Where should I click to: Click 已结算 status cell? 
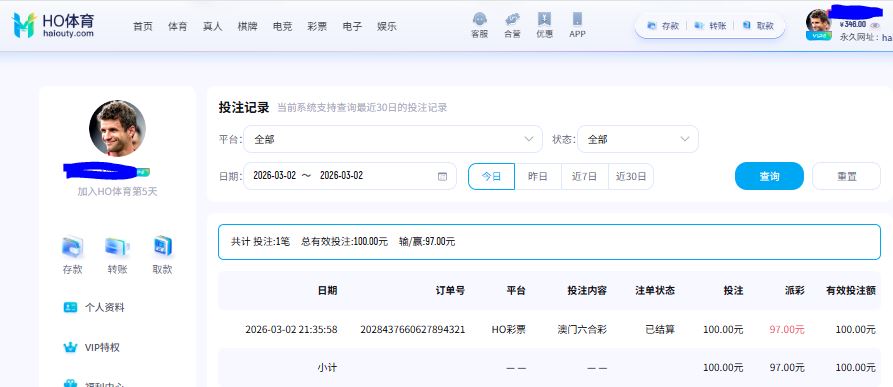(x=660, y=330)
